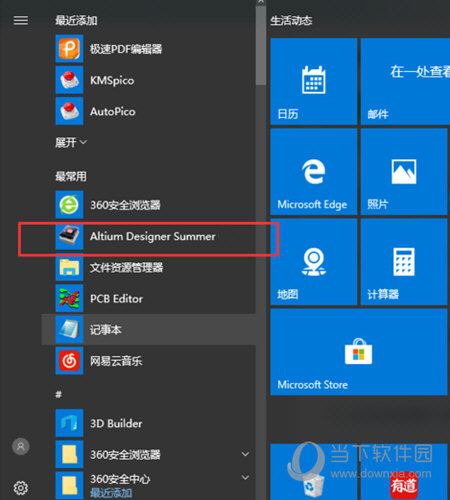Image resolution: width=450 pixels, height=500 pixels.
Task: Click the 记事本 notepad icon
Action: (x=69, y=329)
